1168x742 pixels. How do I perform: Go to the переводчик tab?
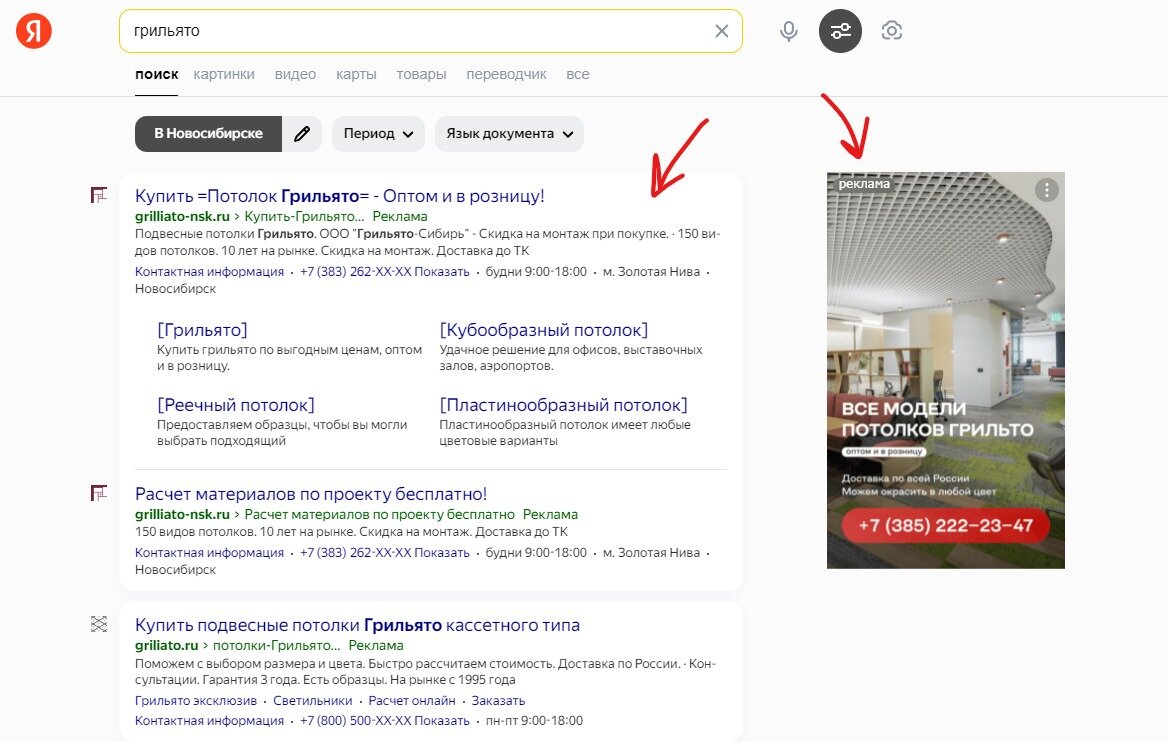click(x=507, y=74)
